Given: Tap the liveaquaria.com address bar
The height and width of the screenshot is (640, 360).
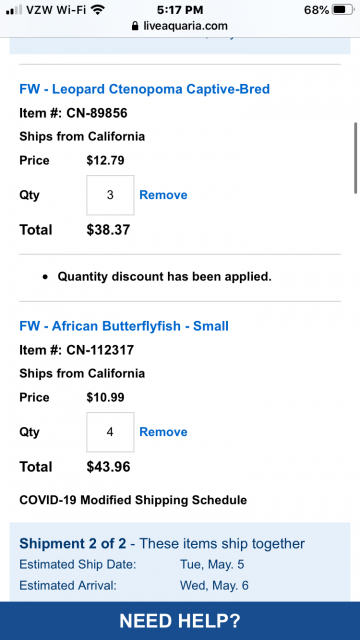Looking at the screenshot, I should 180,26.
